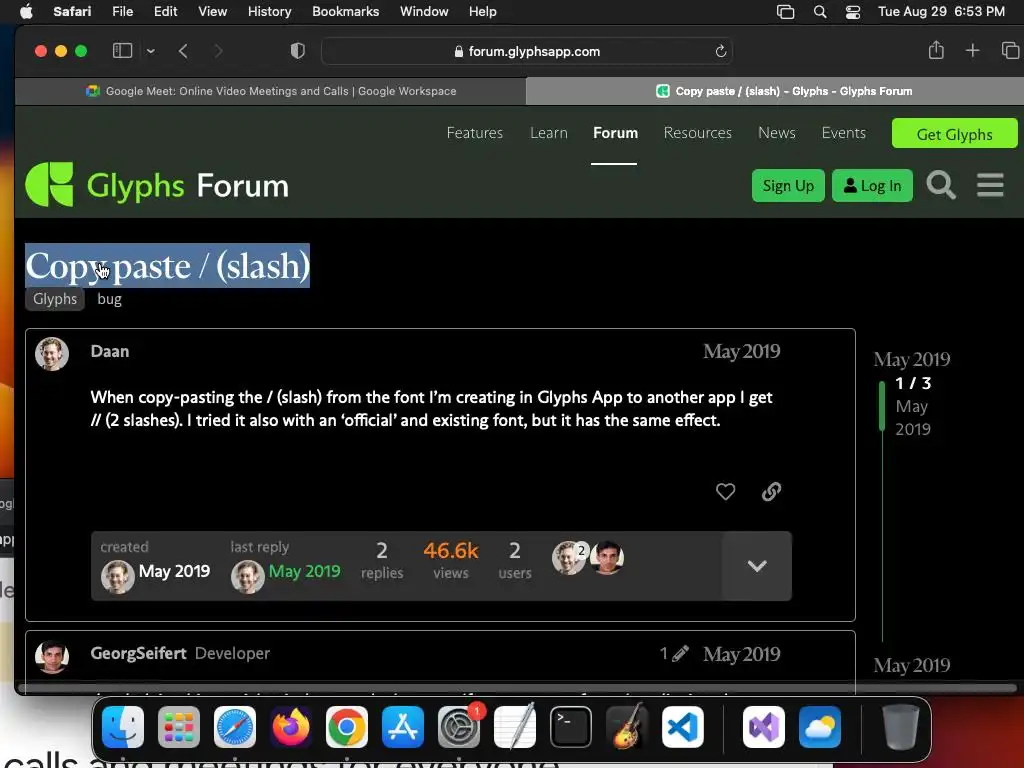Switch to the Google Meet tab
Screen dimensions: 1024x768
(270, 91)
